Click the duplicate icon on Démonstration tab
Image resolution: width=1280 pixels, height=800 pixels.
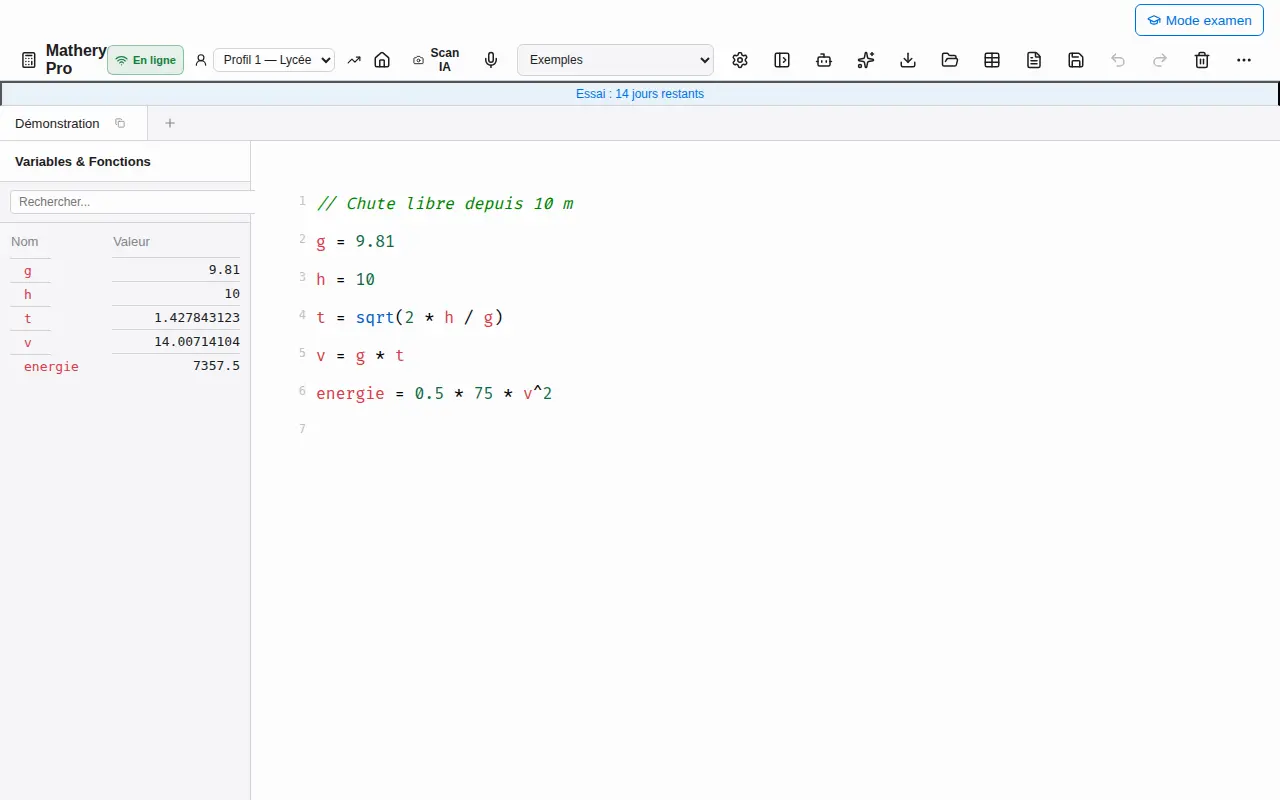pos(120,123)
